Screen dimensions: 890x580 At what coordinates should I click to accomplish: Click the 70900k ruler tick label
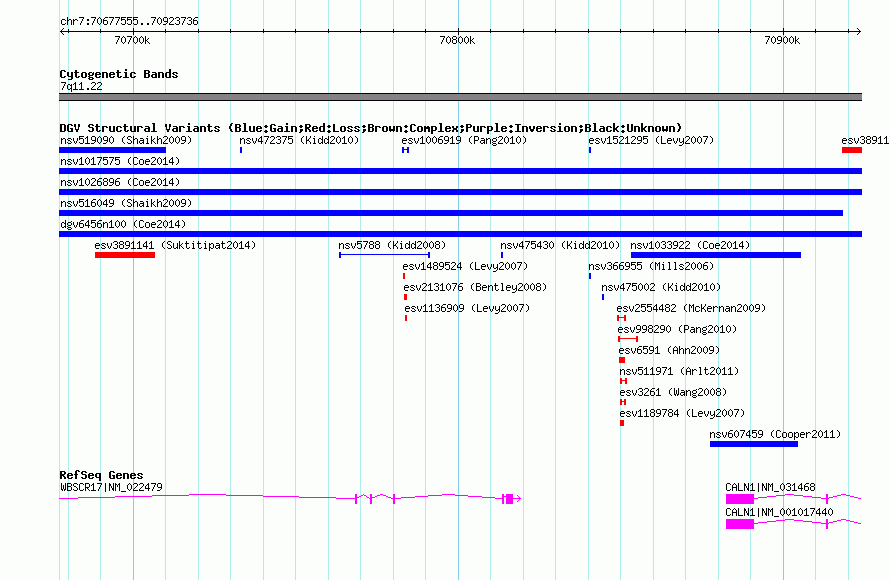(782, 40)
